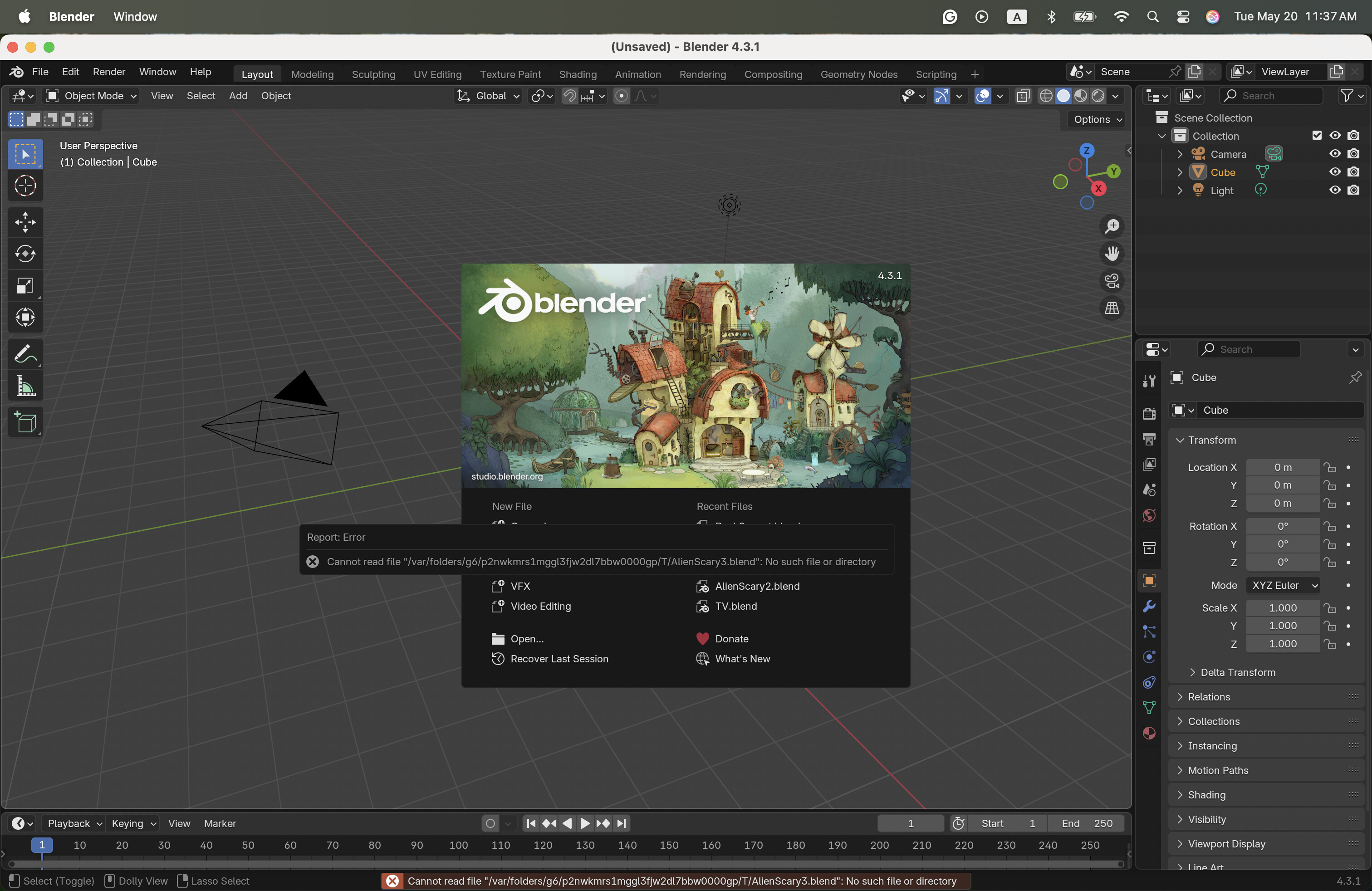
Task: Open the Modifiers wrench properties tab
Action: point(1149,606)
